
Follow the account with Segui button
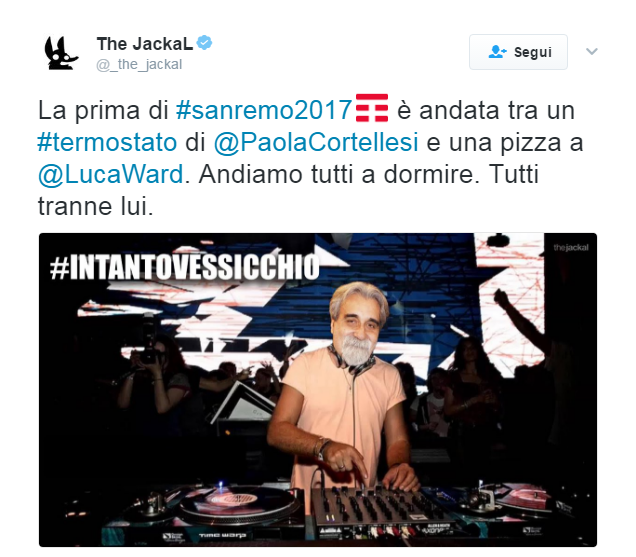tap(518, 52)
